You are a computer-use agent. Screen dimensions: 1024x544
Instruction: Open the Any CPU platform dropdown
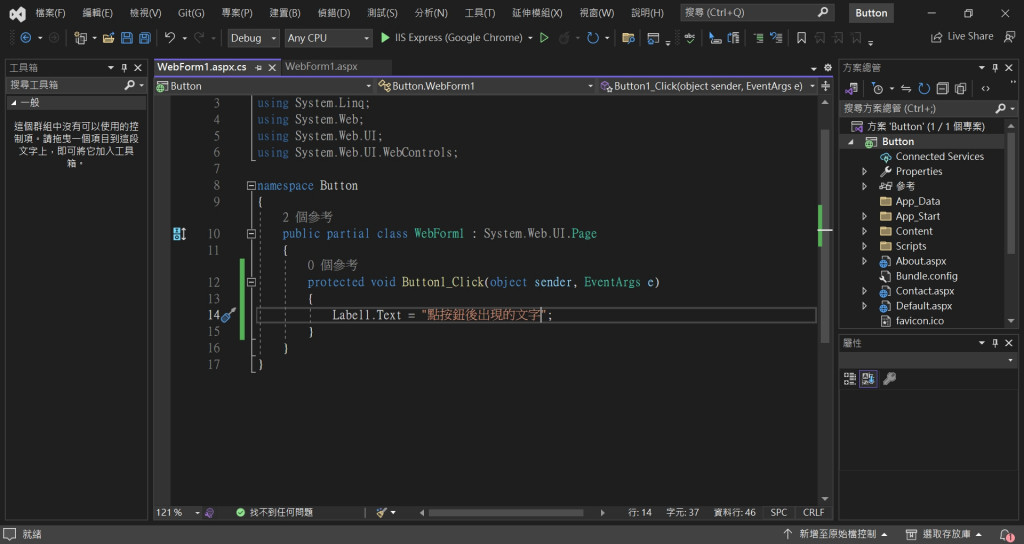tap(327, 38)
